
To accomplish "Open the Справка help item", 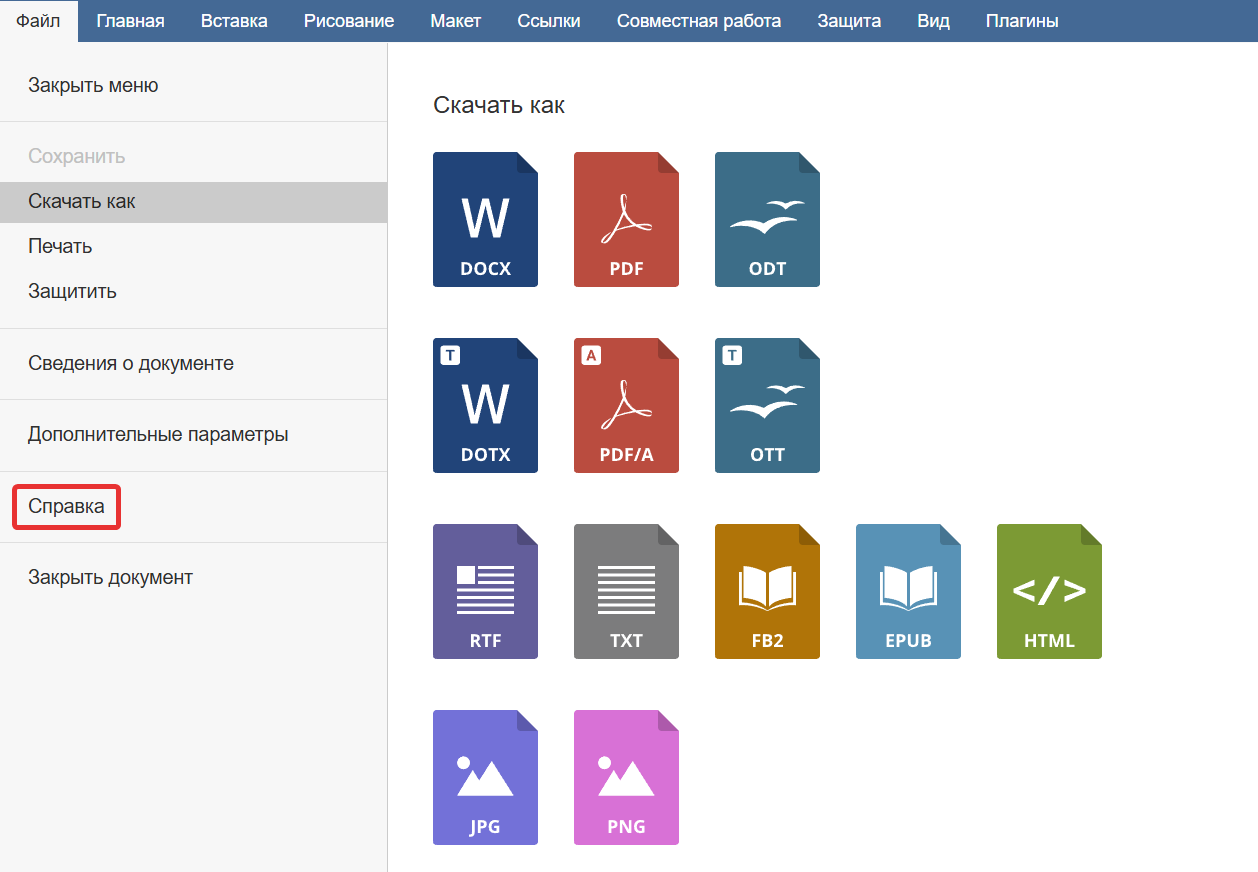I will 193,507.
